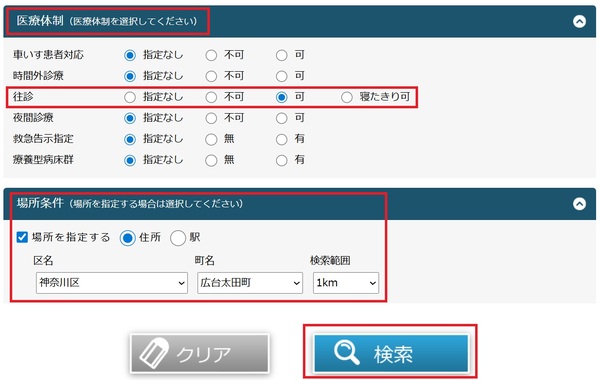Screen dimensions: 600x380
Task: Select 可 for 往診
Action: tap(282, 97)
